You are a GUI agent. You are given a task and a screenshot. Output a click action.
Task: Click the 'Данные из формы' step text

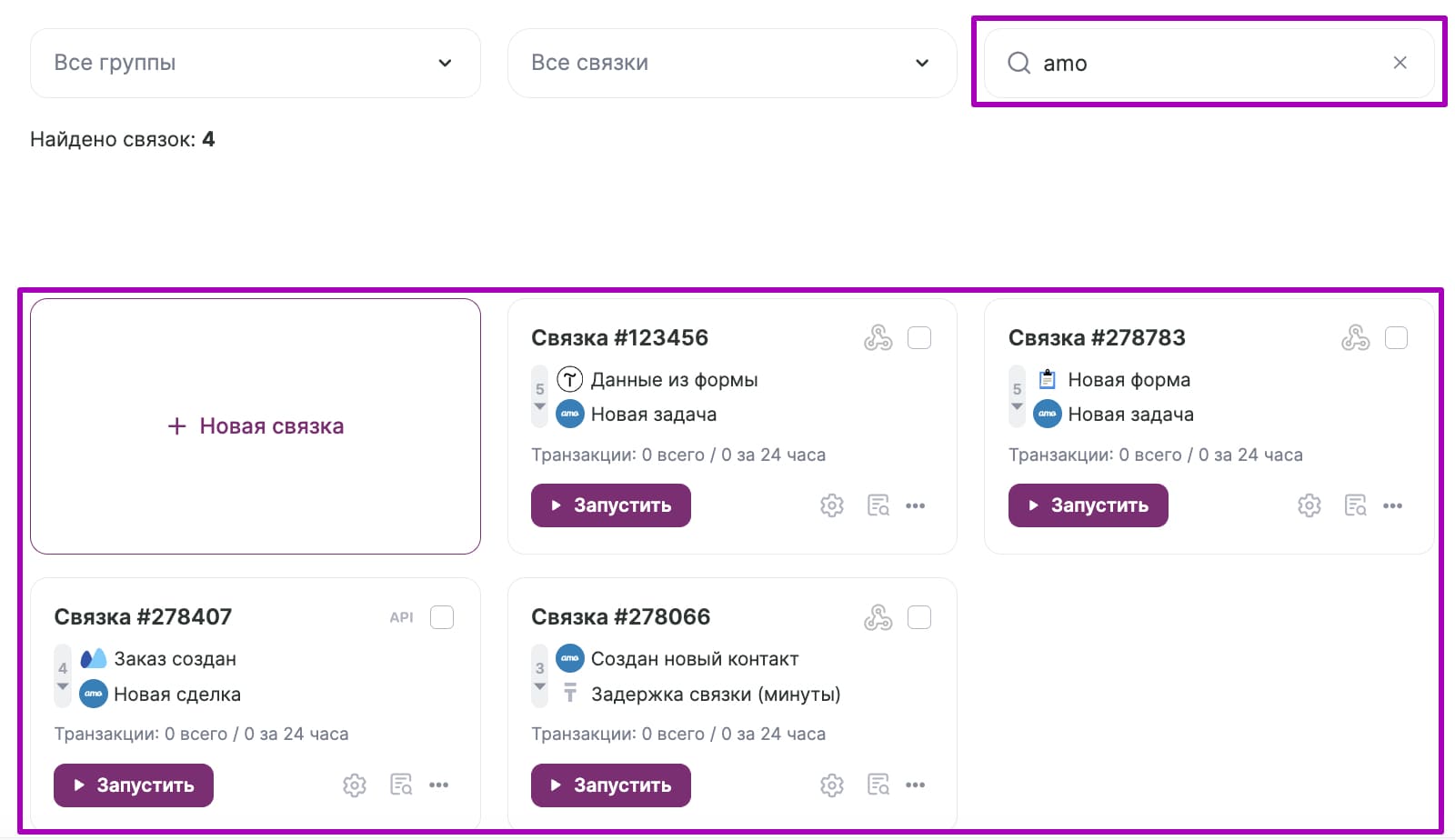click(x=674, y=380)
